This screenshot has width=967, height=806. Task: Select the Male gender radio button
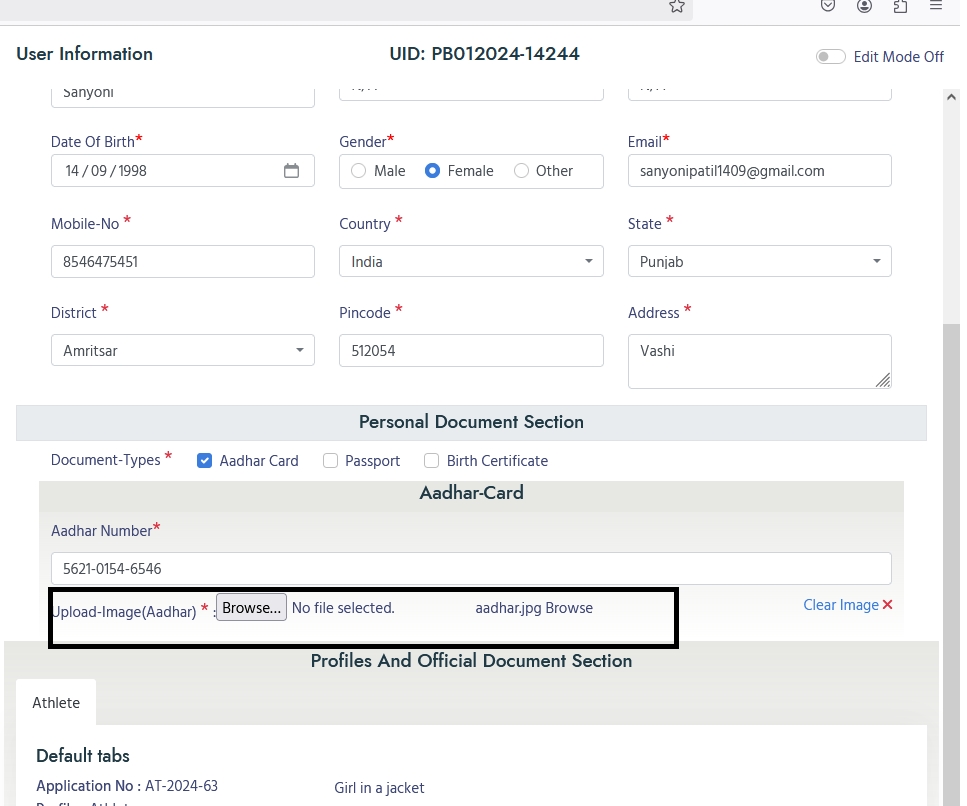pyautogui.click(x=359, y=171)
